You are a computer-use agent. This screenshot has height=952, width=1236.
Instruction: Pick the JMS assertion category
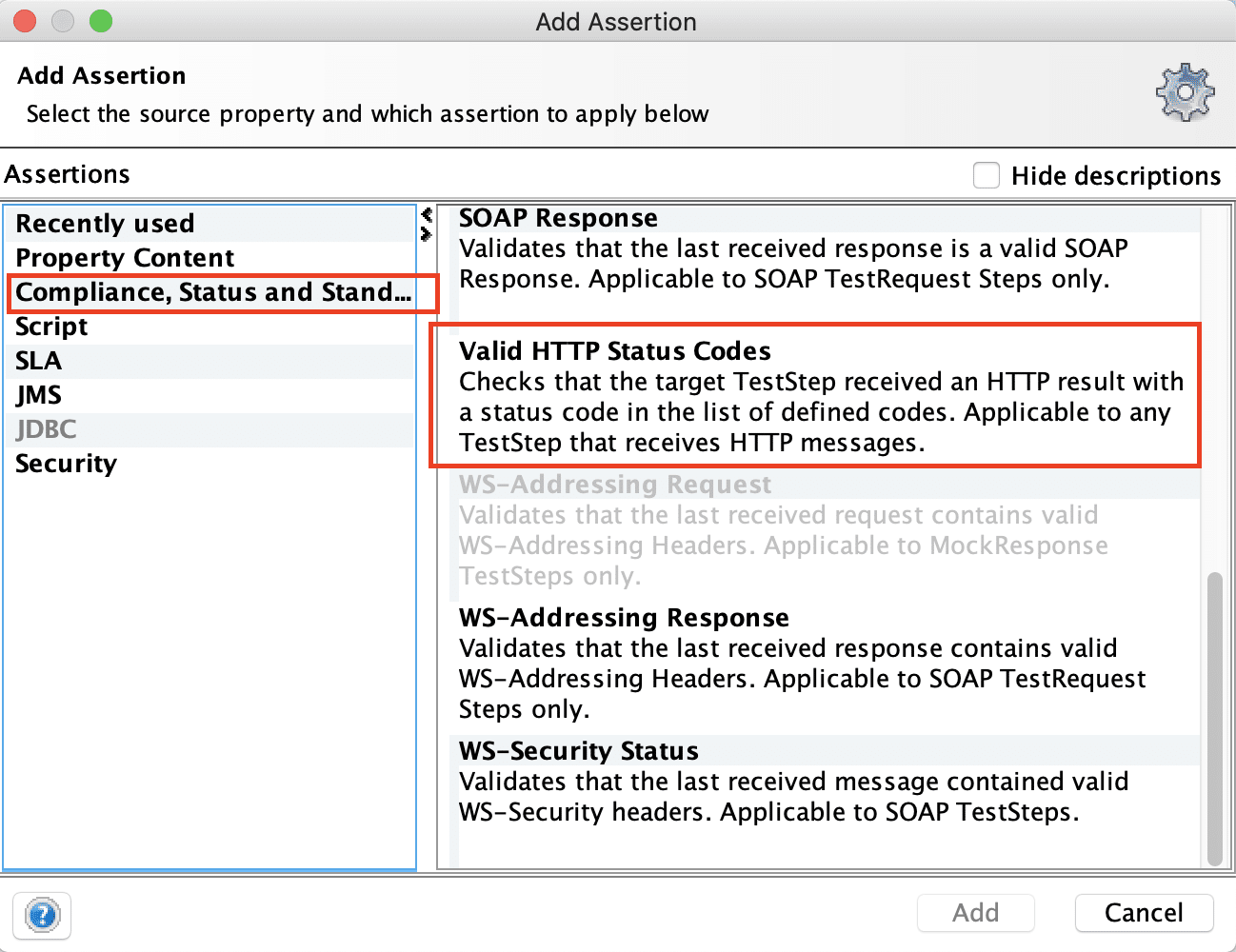39,395
